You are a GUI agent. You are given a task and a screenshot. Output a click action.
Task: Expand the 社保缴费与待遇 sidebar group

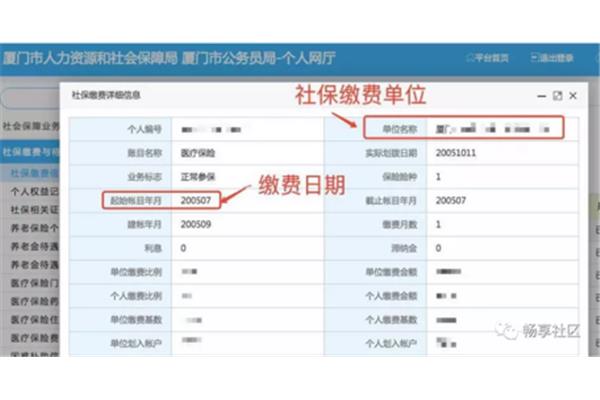30,152
